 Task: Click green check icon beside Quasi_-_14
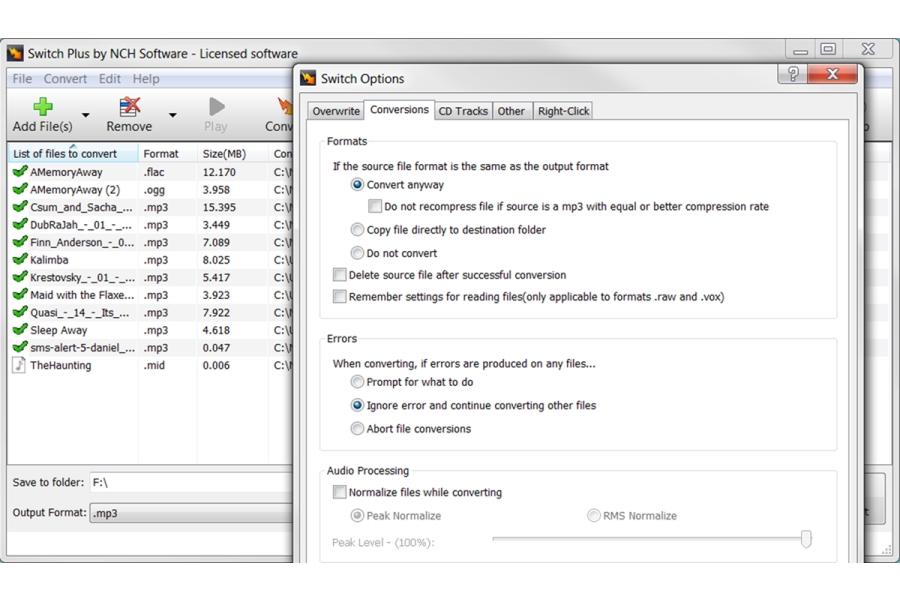(20, 312)
